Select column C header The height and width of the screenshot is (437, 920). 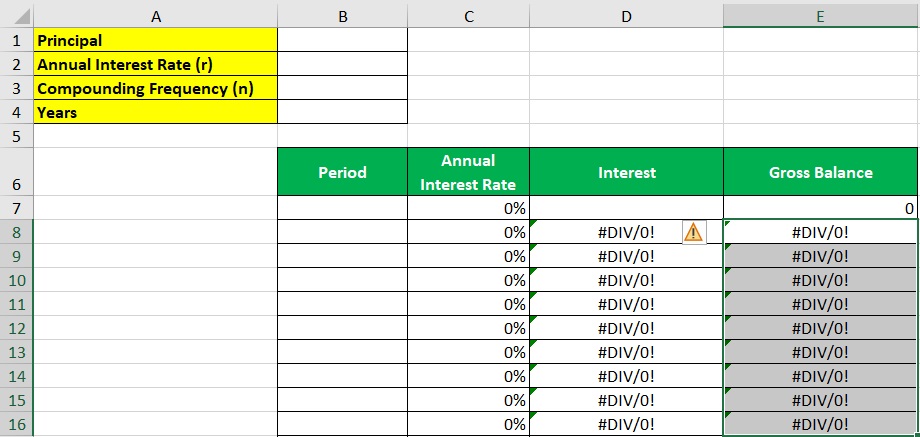point(468,16)
